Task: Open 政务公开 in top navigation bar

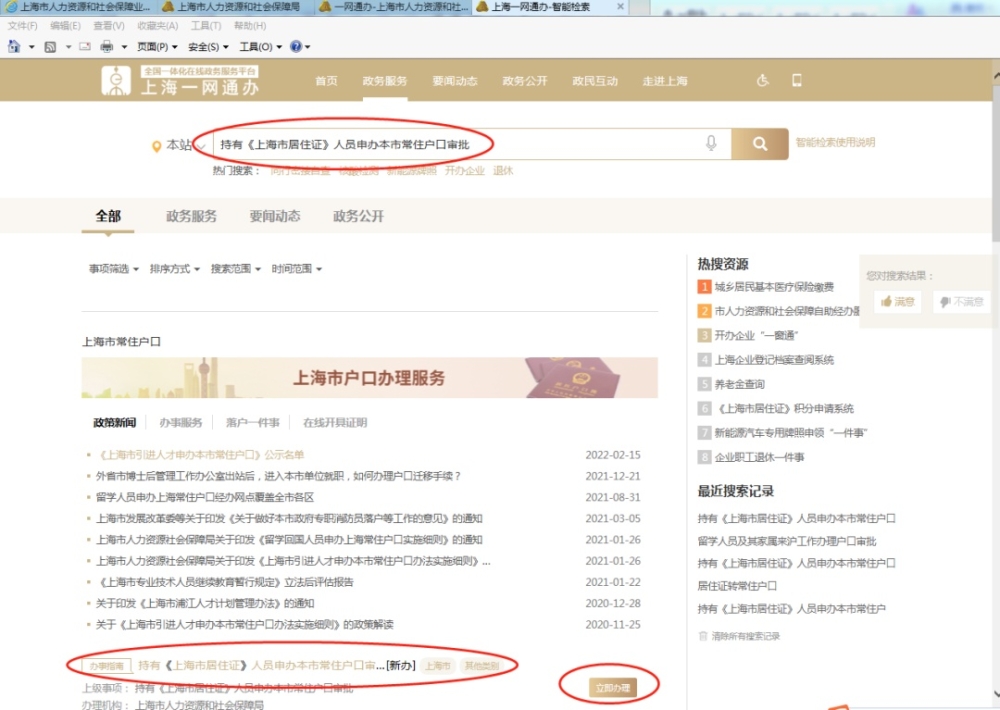Action: [525, 81]
